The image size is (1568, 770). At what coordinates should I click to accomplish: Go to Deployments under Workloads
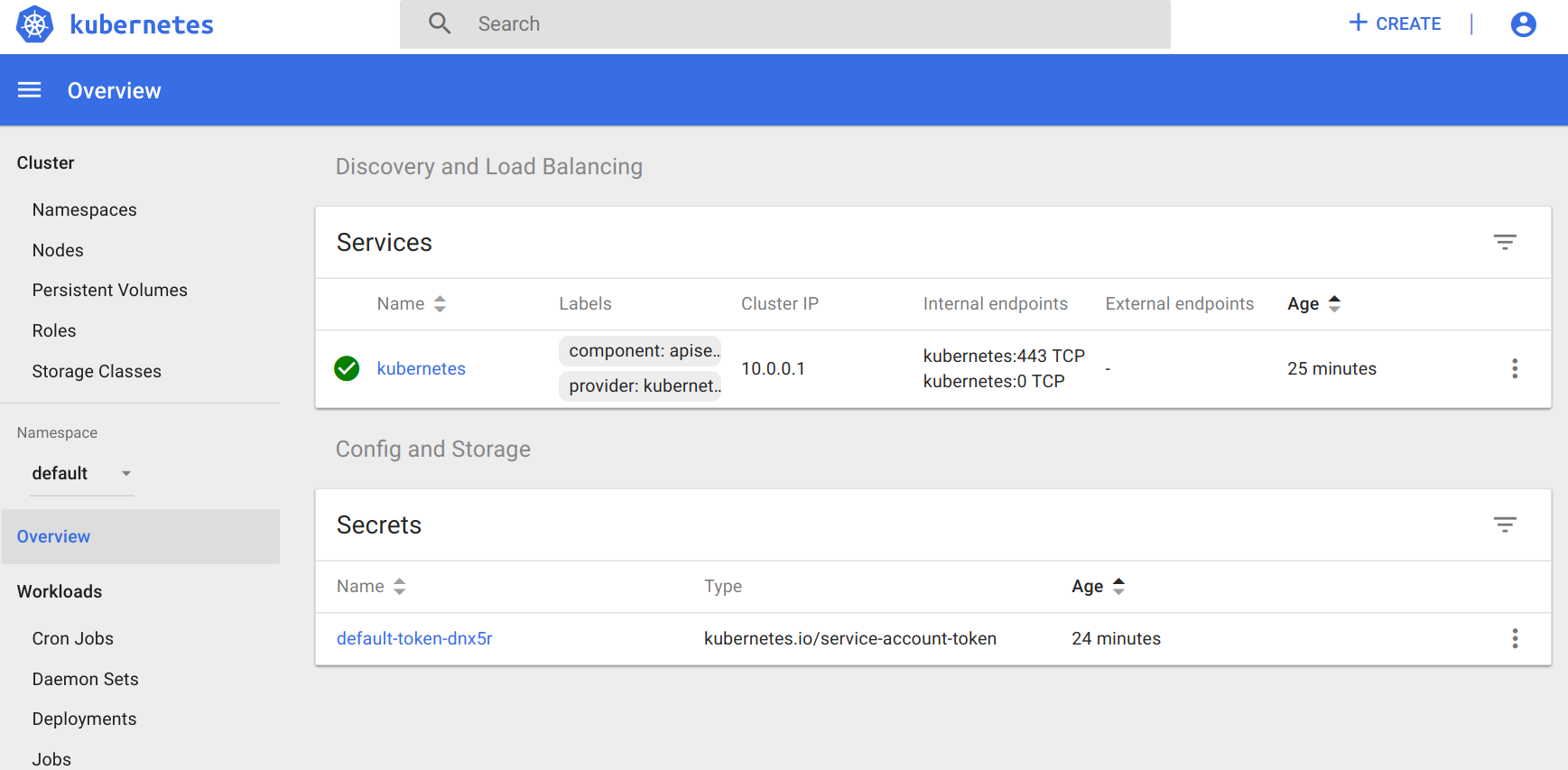click(84, 719)
